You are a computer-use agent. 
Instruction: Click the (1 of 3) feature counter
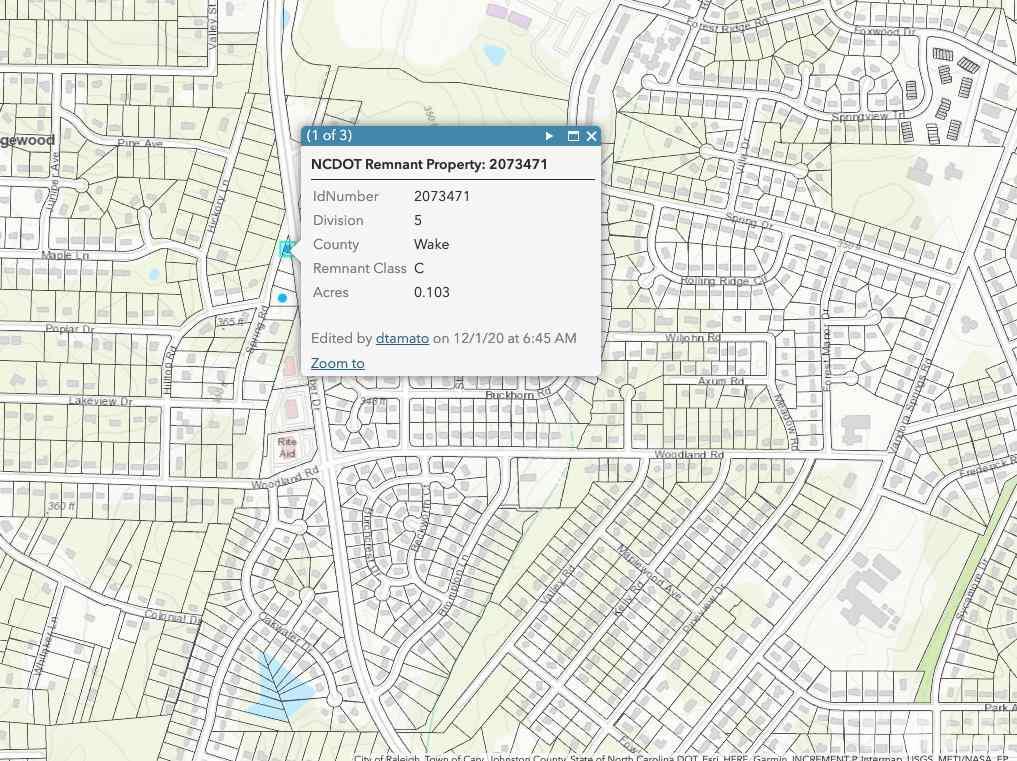click(x=329, y=135)
